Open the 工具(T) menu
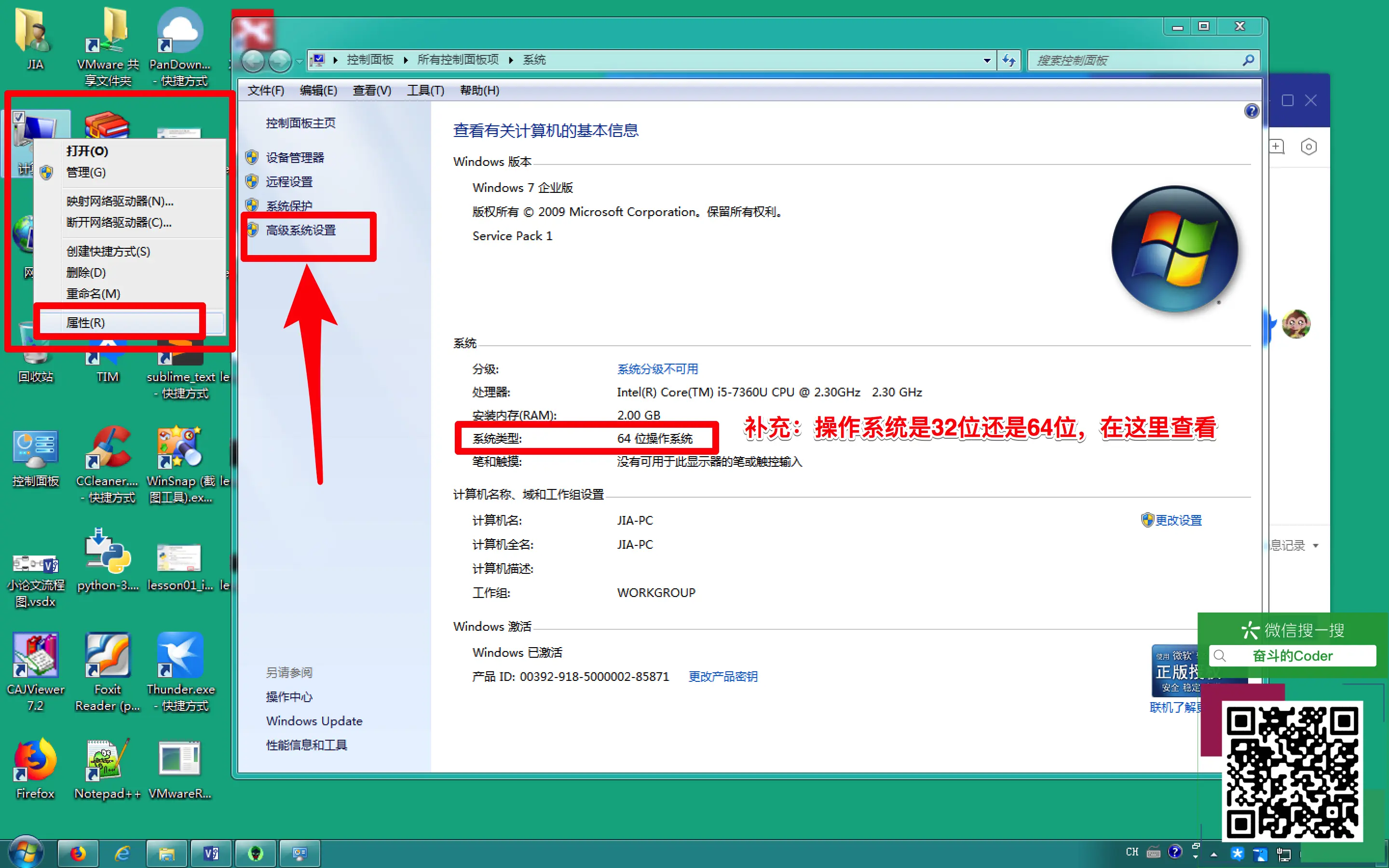 tap(425, 91)
